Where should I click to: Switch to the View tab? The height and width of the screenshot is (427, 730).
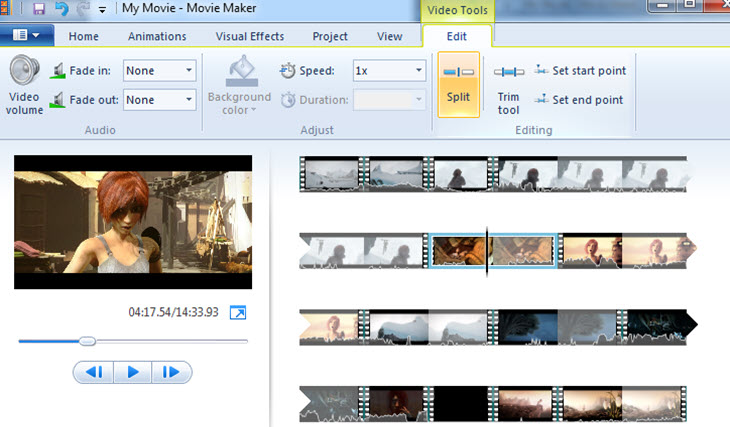[390, 36]
